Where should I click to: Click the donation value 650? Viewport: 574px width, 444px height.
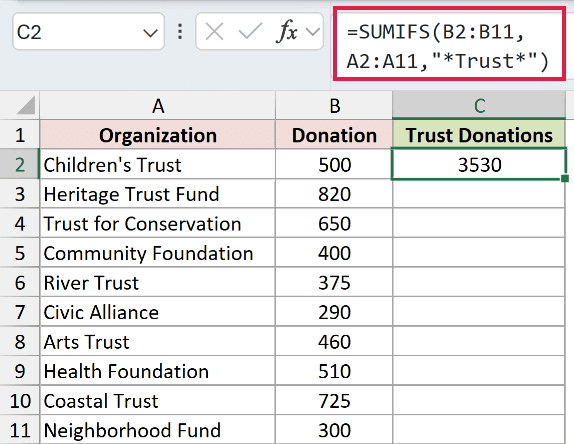coord(334,223)
